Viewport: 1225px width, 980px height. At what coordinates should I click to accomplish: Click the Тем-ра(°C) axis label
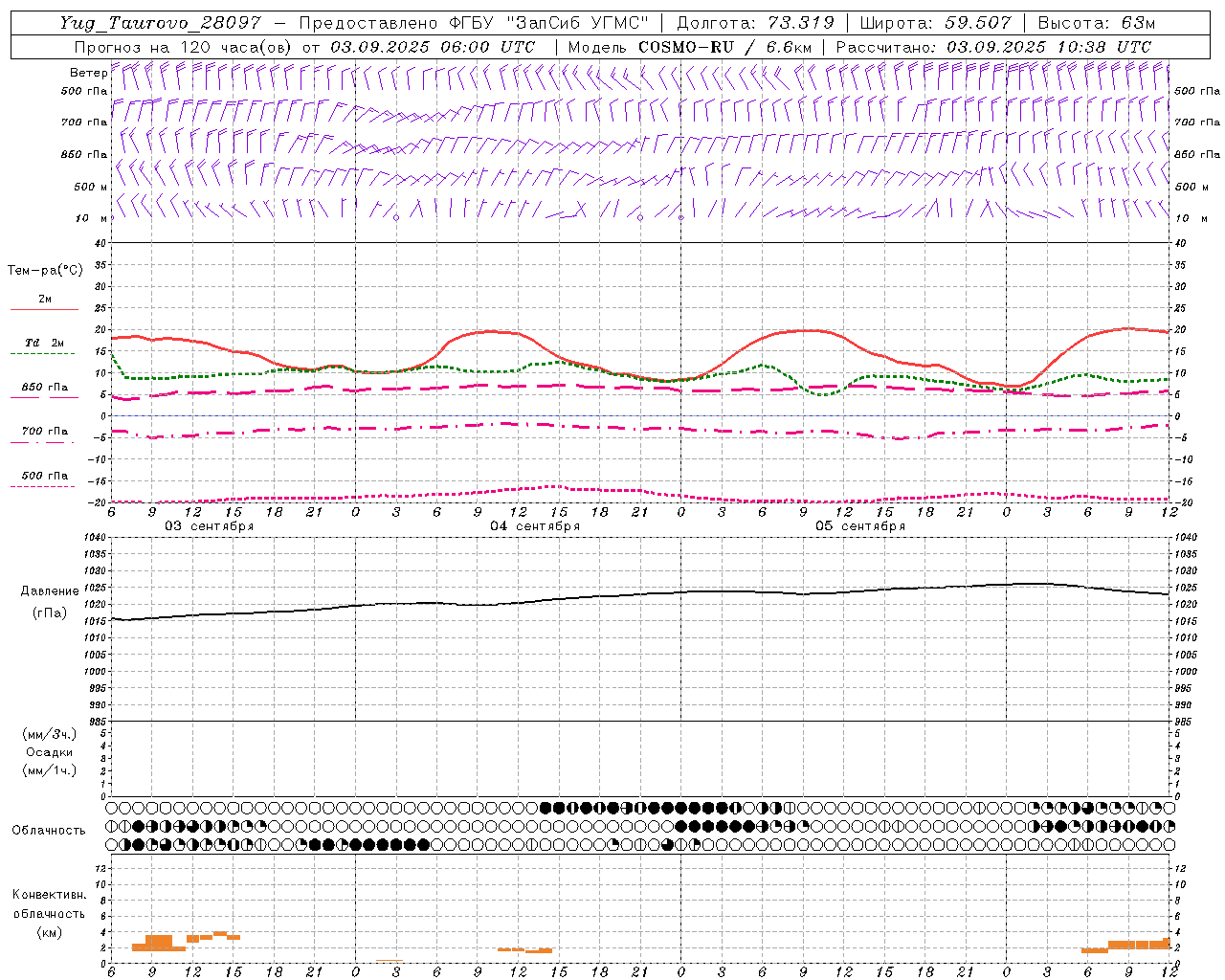coord(45,271)
